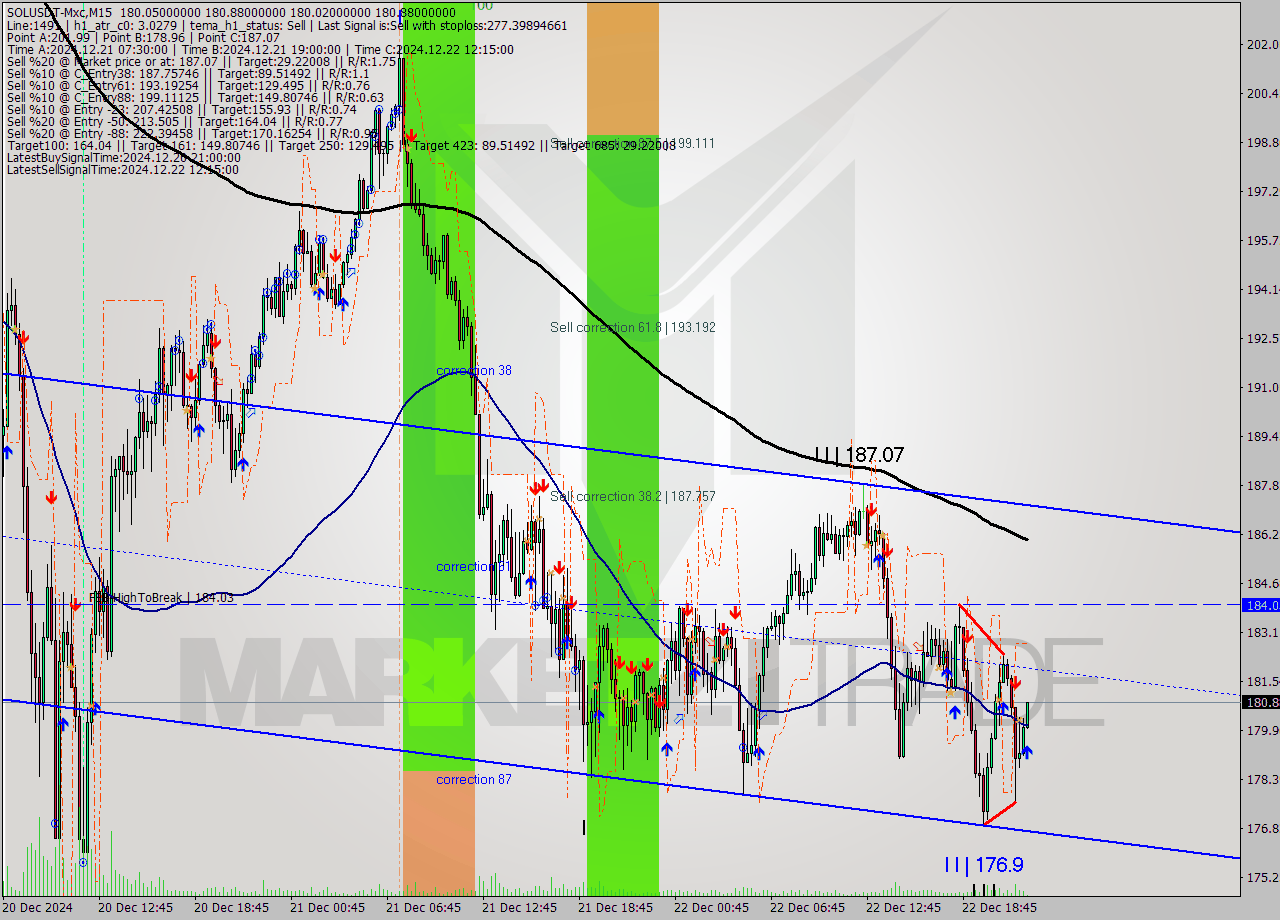The width and height of the screenshot is (1280, 920).
Task: Click the 'Sell %10 @ C_Entry88: 199.11125' line
Action: click(195, 97)
